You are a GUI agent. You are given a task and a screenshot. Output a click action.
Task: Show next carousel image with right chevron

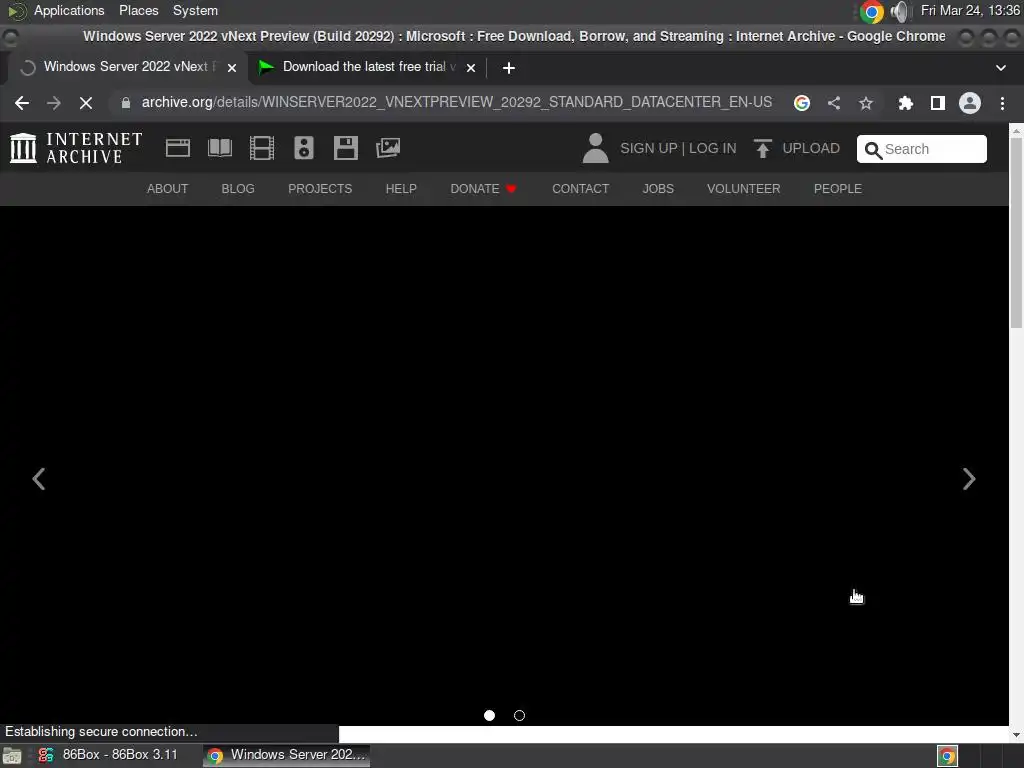[969, 479]
